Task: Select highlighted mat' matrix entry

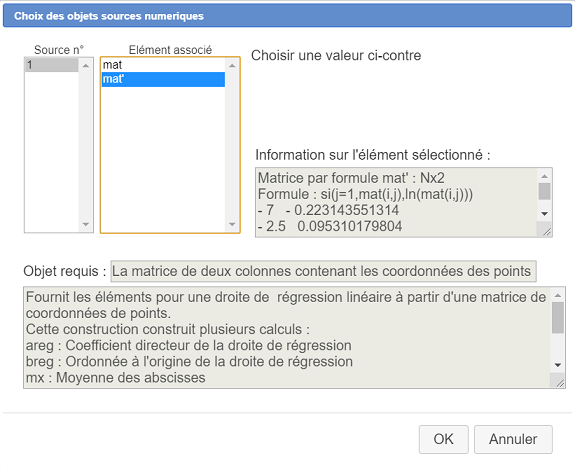Action: [x=163, y=79]
